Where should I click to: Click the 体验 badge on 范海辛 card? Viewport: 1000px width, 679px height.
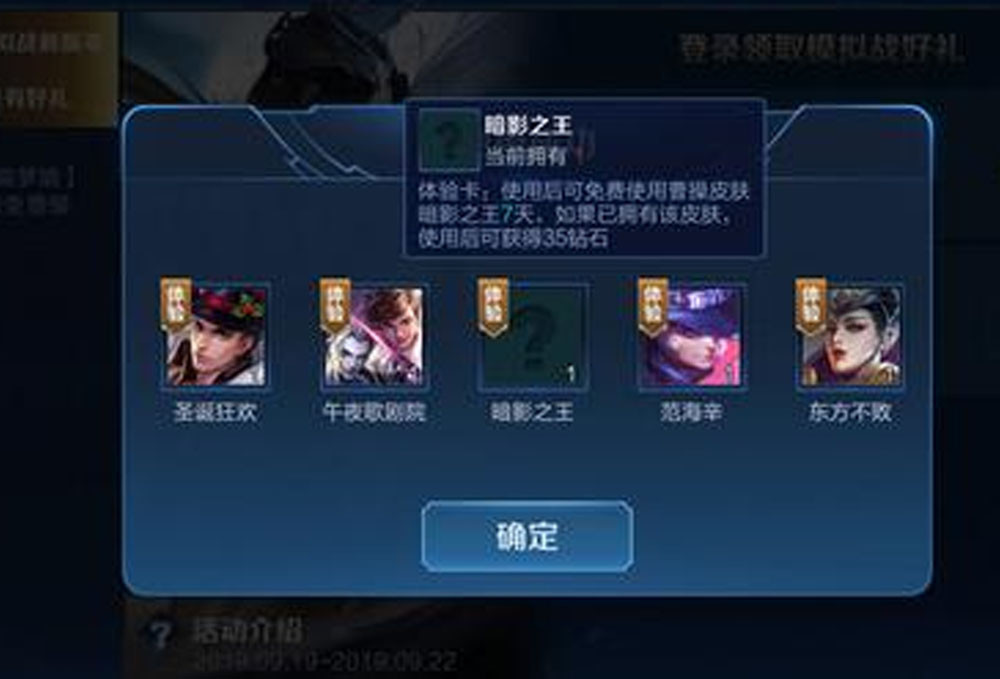coord(652,305)
